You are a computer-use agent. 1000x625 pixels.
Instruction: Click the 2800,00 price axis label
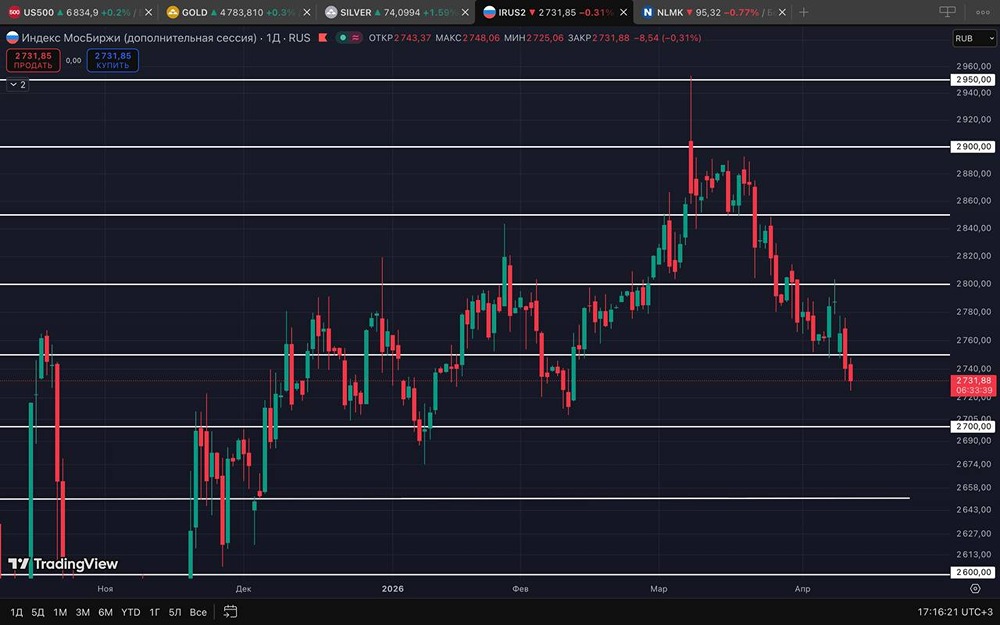973,283
